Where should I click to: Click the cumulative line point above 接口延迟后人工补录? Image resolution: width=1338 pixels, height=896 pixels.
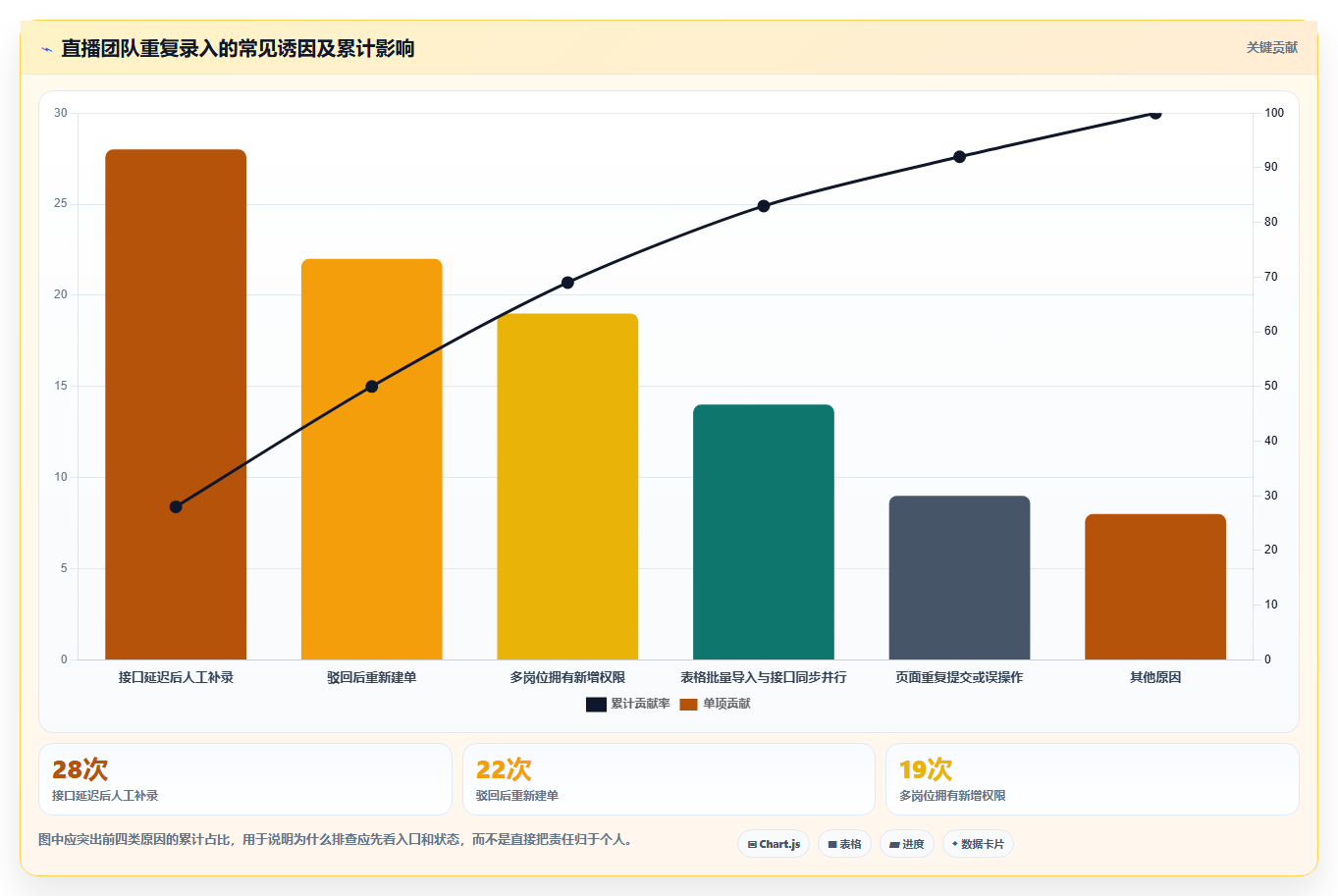click(176, 506)
